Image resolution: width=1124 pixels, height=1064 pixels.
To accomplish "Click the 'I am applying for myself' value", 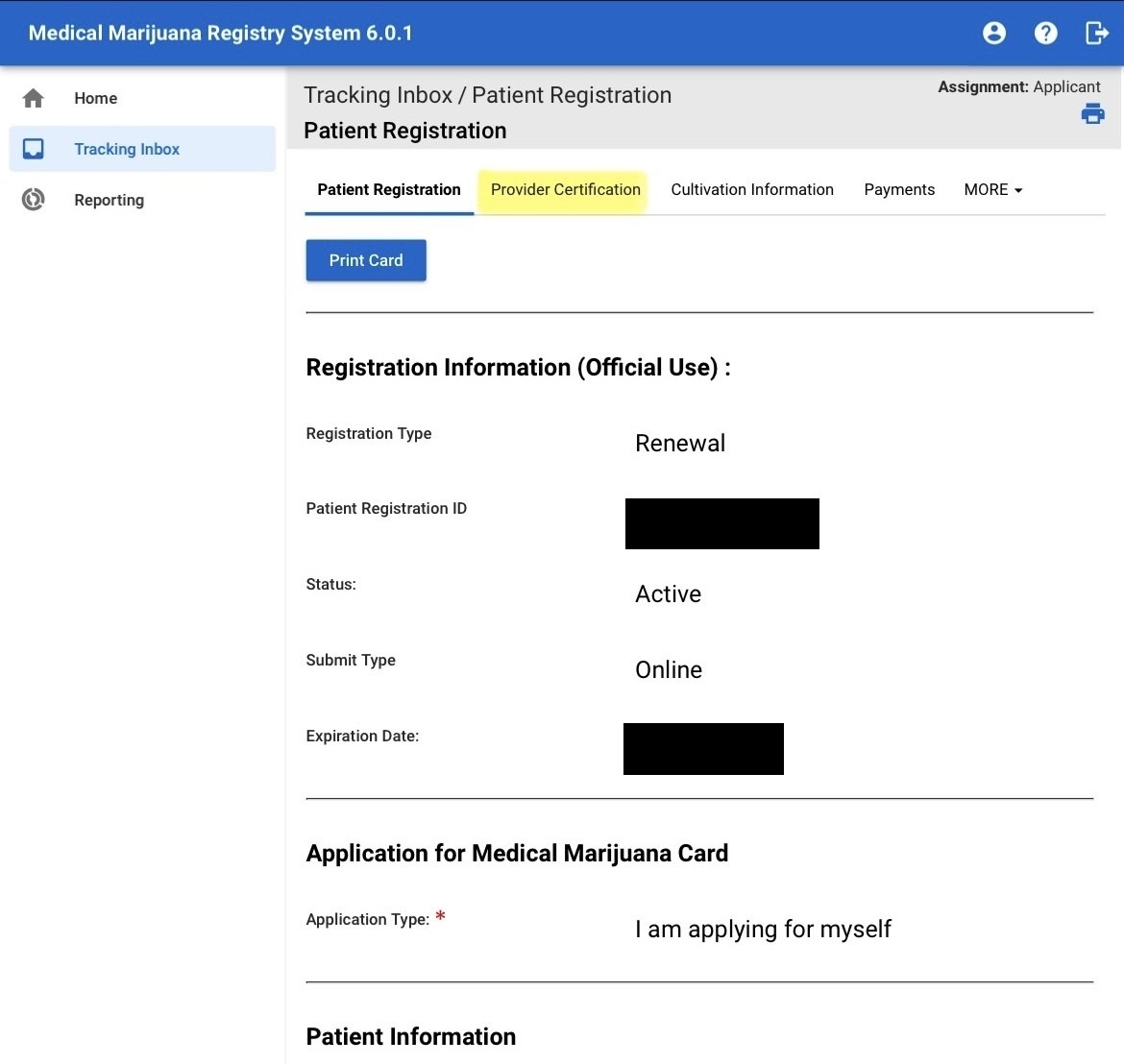I will click(763, 930).
